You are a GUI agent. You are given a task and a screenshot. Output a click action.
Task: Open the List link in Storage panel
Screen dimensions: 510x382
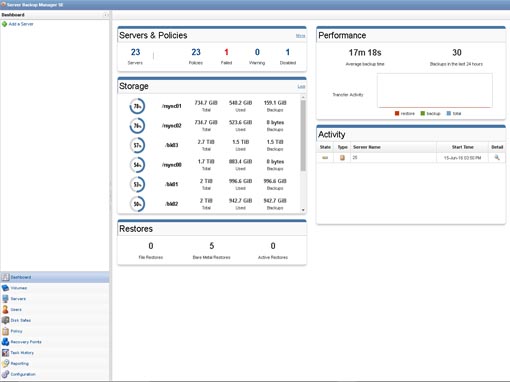[301, 86]
